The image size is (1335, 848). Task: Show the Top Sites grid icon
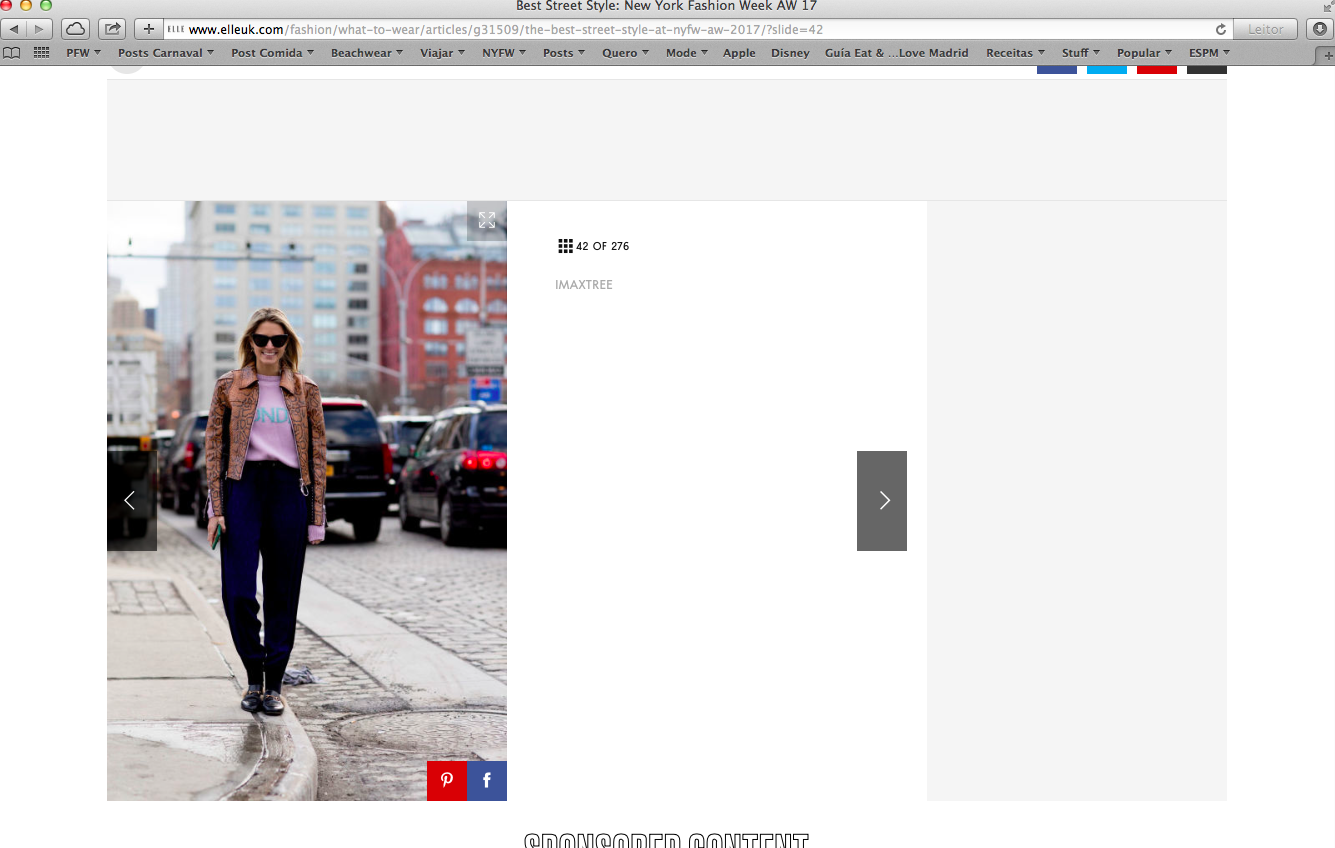41,53
